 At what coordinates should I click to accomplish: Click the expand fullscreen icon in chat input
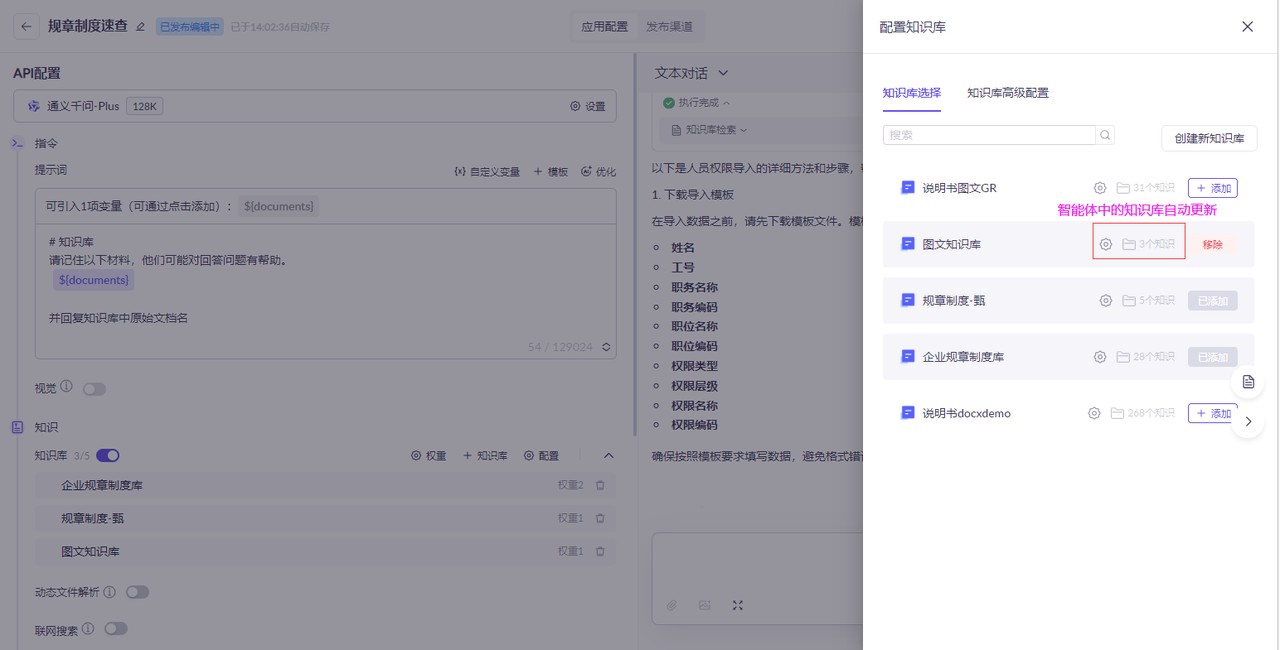click(737, 605)
